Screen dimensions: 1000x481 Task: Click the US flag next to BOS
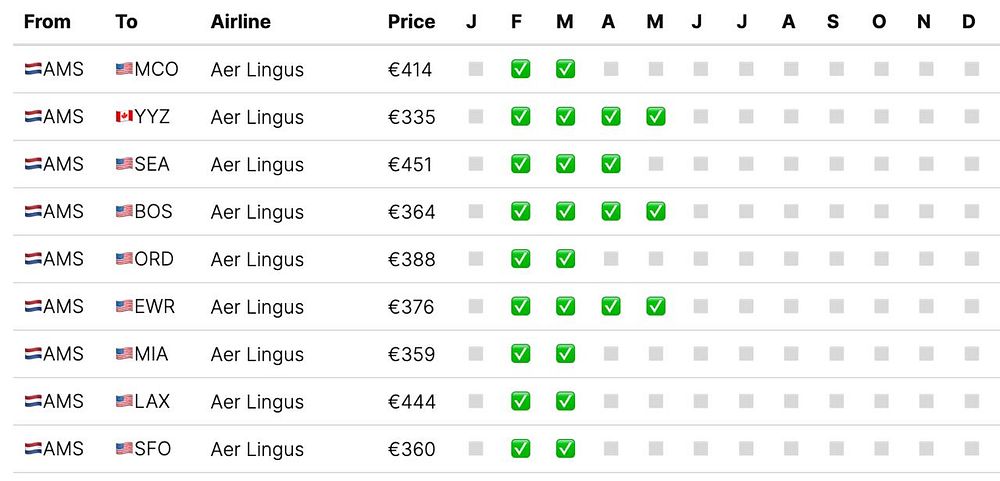(x=124, y=212)
